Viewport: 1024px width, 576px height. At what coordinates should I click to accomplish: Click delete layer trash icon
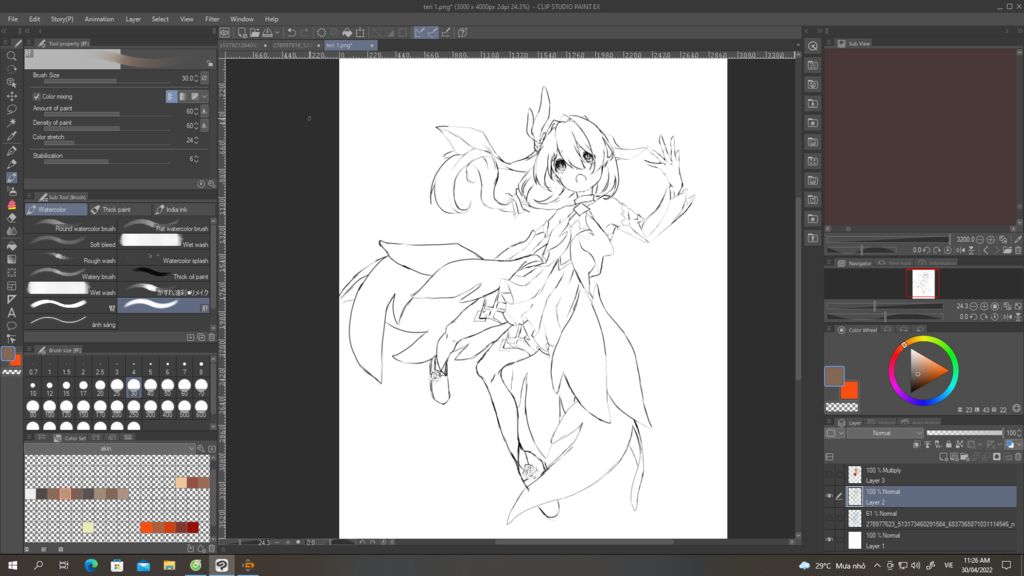coord(1017,456)
